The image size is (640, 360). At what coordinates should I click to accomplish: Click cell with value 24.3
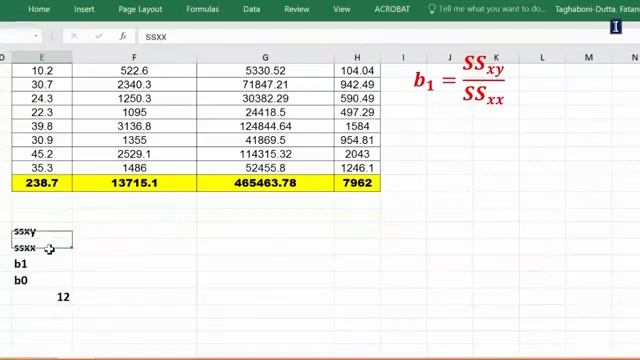click(x=42, y=98)
